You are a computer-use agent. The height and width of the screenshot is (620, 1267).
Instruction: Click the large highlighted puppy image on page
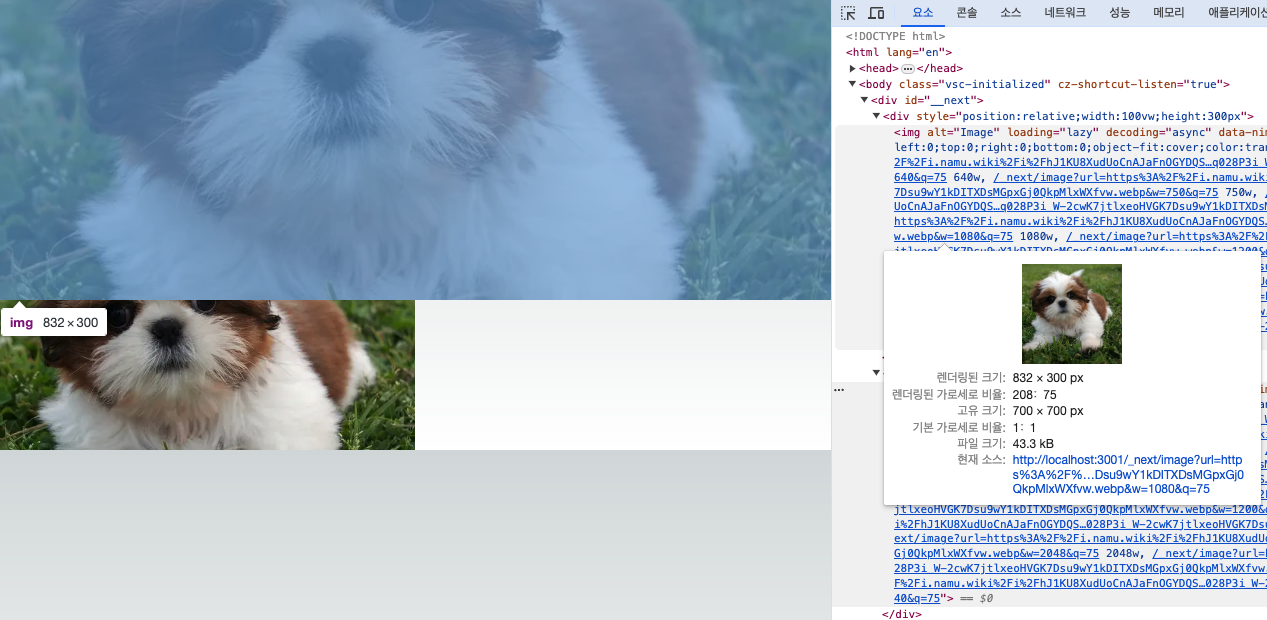click(415, 150)
